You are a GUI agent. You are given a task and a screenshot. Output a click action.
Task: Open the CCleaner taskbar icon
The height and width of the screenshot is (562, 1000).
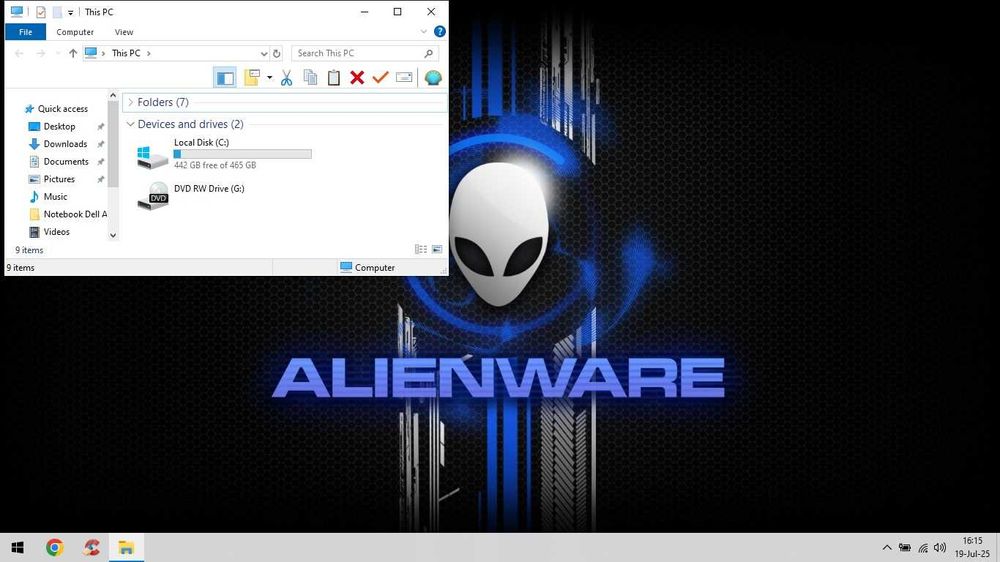coord(91,547)
